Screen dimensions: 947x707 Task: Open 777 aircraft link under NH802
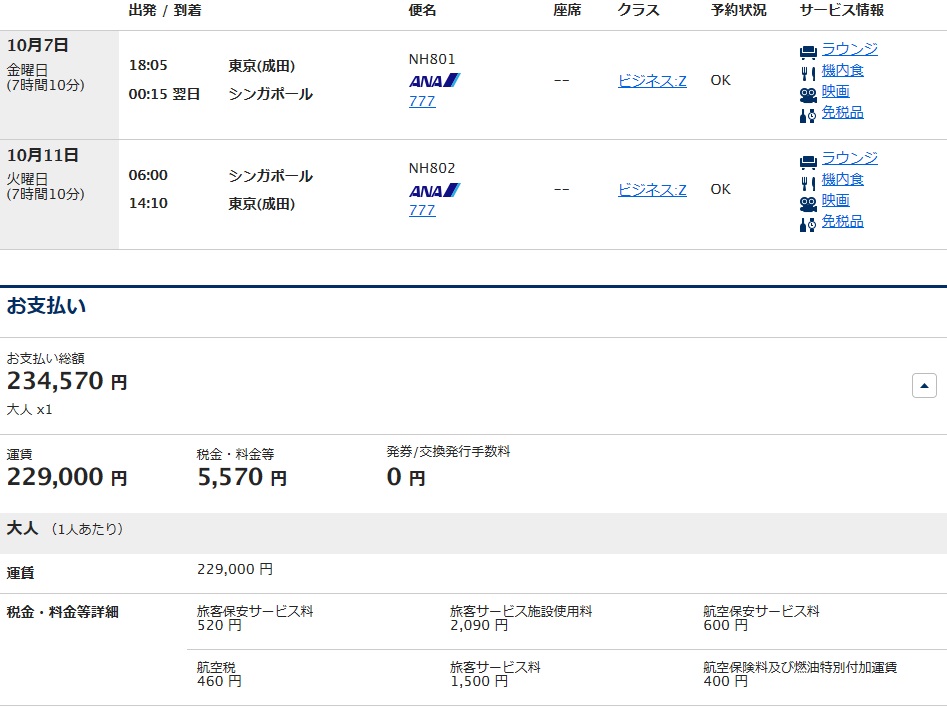tap(422, 210)
